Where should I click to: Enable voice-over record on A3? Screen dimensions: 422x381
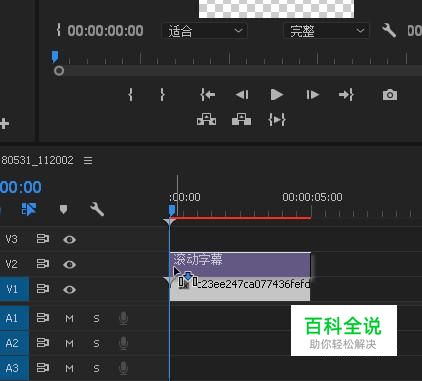pyautogui.click(x=123, y=368)
